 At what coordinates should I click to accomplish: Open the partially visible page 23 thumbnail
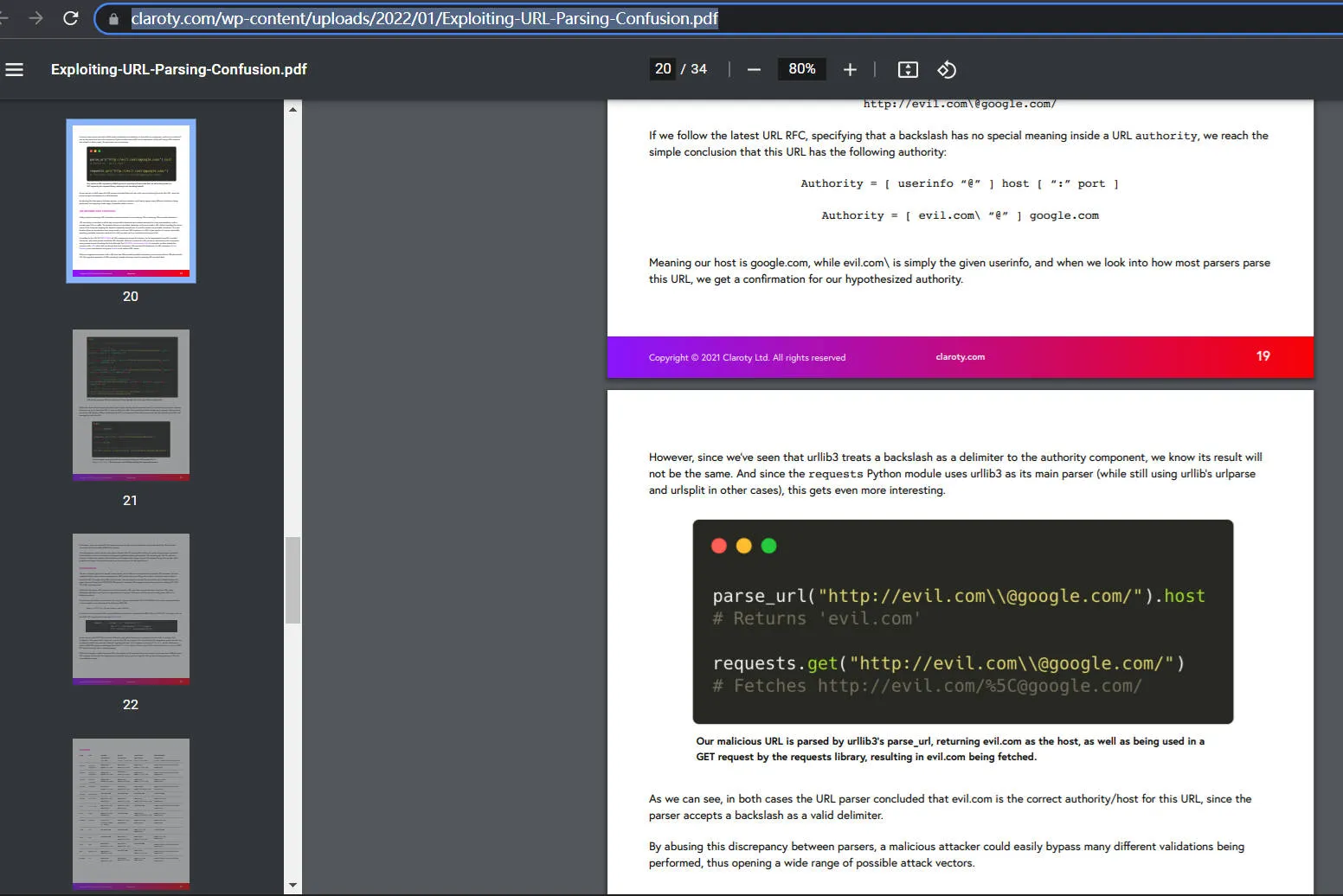point(131,813)
